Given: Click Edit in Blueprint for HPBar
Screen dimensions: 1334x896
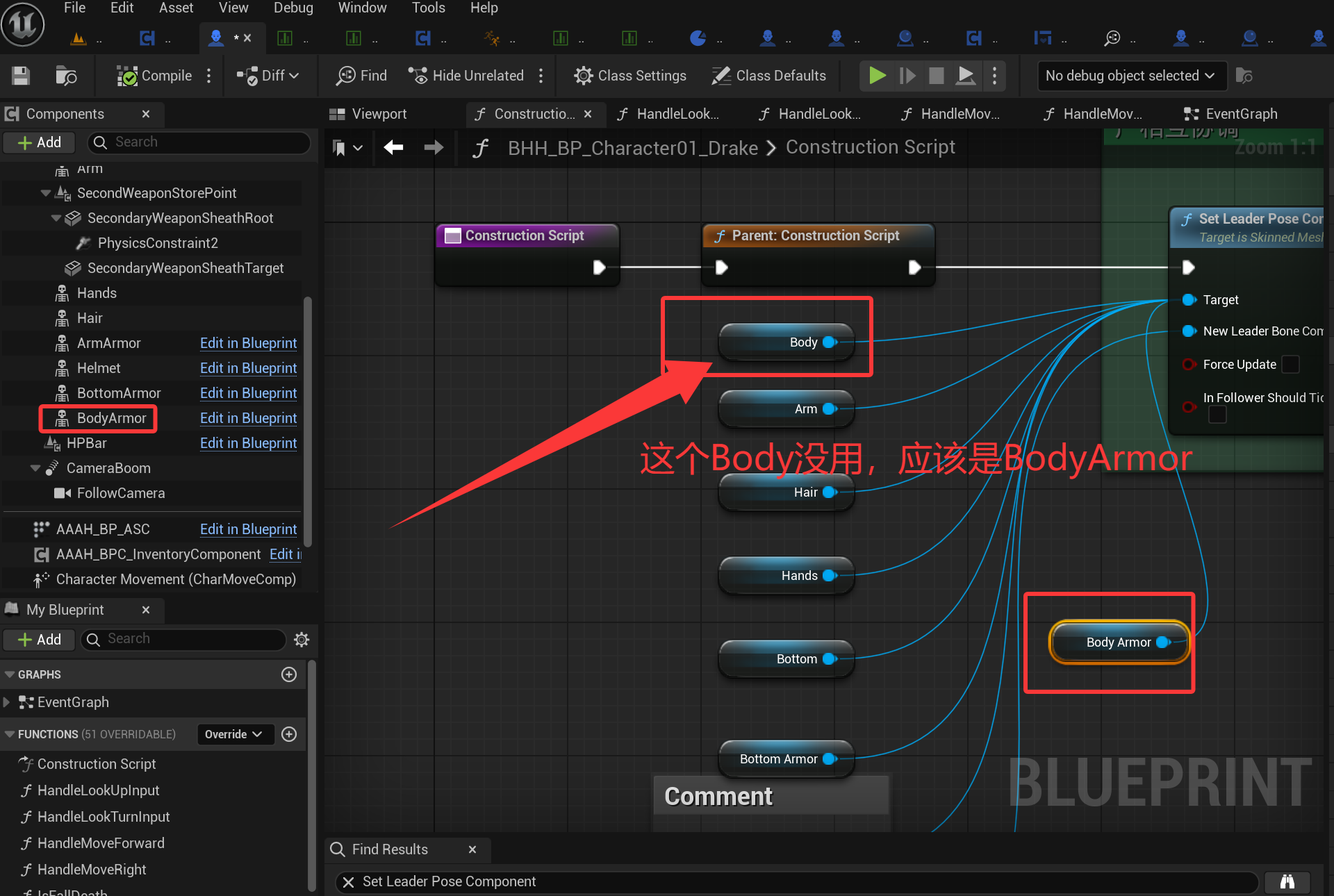Looking at the screenshot, I should tap(248, 443).
